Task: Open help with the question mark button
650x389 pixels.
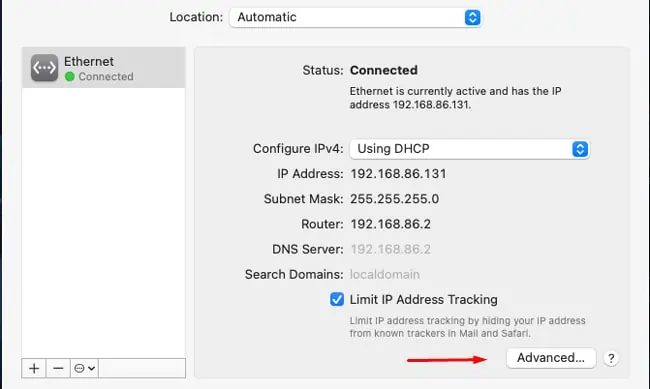Action: 611,358
